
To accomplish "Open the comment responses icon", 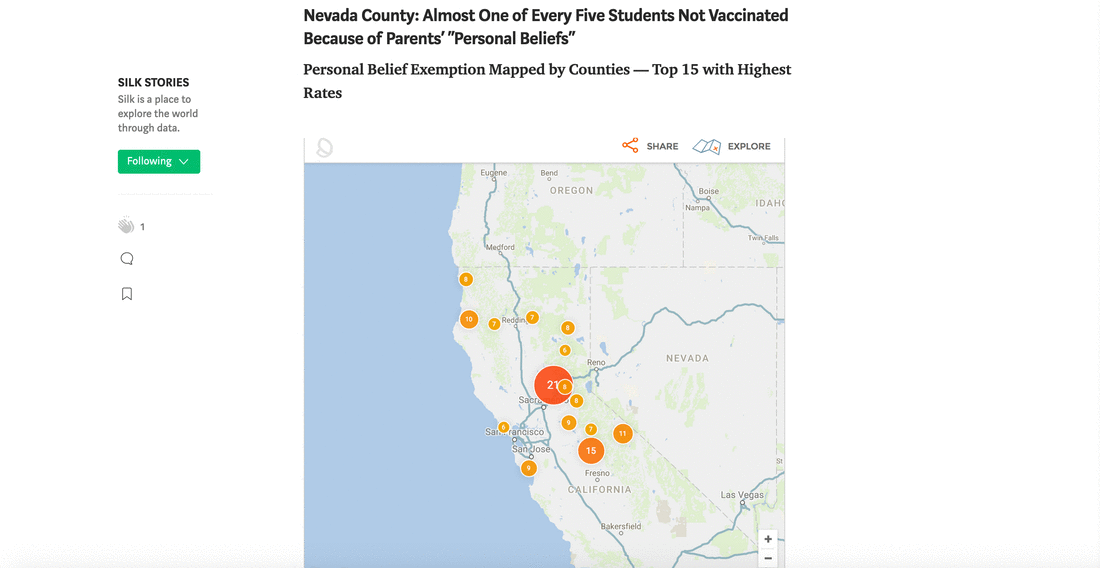I will [127, 259].
